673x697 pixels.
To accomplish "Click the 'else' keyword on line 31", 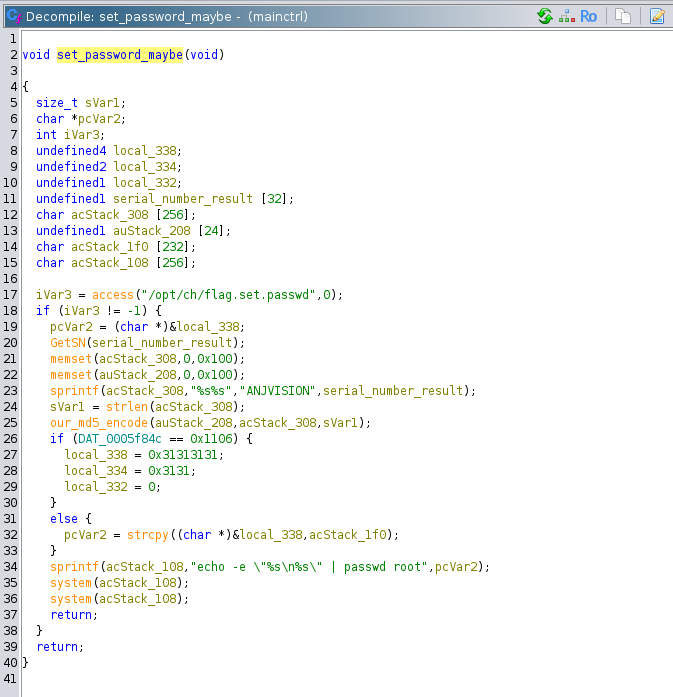I will pos(64,519).
